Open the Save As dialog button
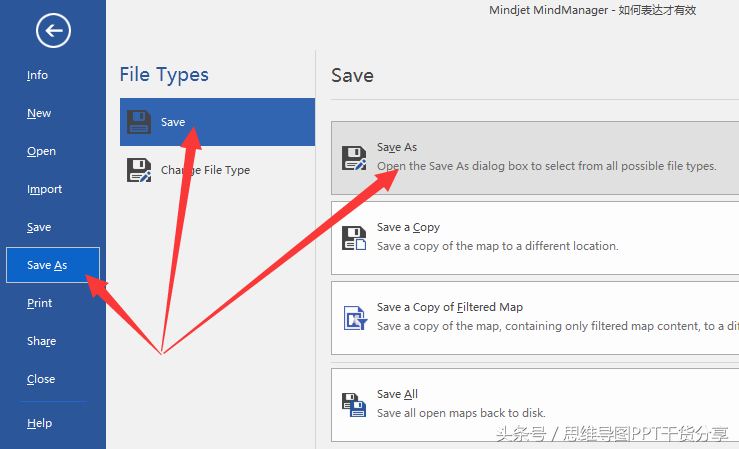The height and width of the screenshot is (449, 739). 535,158
